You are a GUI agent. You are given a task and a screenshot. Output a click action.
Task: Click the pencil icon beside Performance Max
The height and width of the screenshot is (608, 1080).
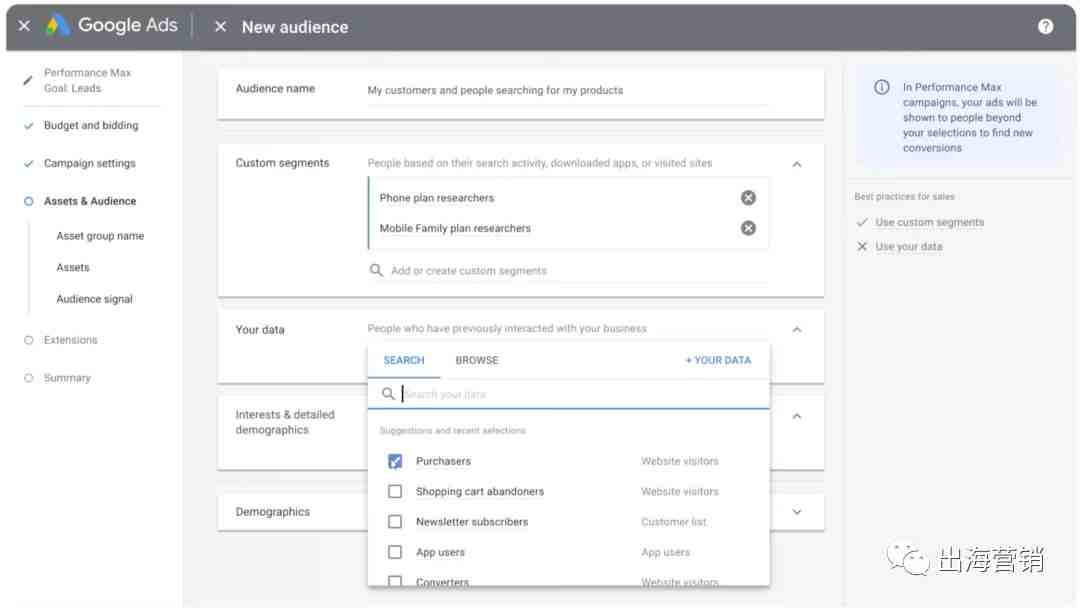28,81
